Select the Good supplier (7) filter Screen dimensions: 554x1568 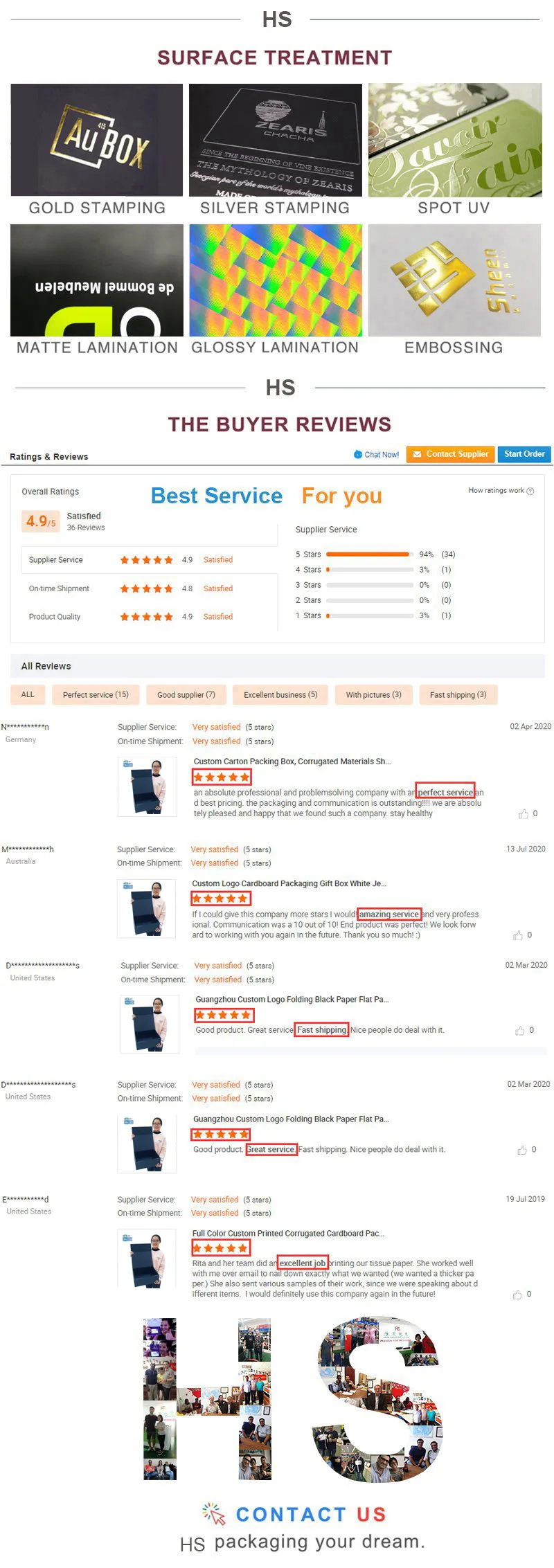[x=186, y=694]
